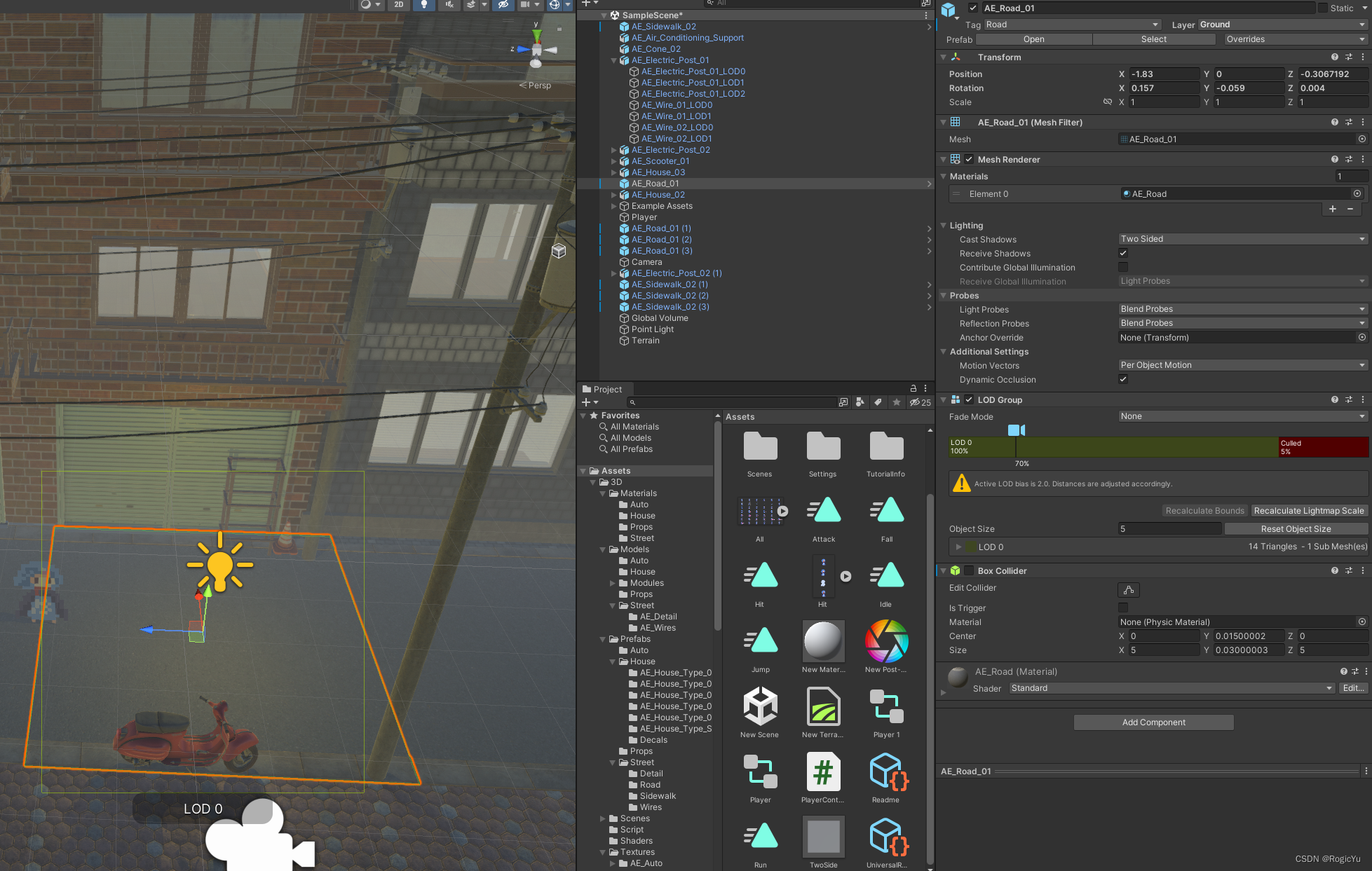The image size is (1372, 871).
Task: Click the lock icon on the Project panel
Action: point(913,388)
